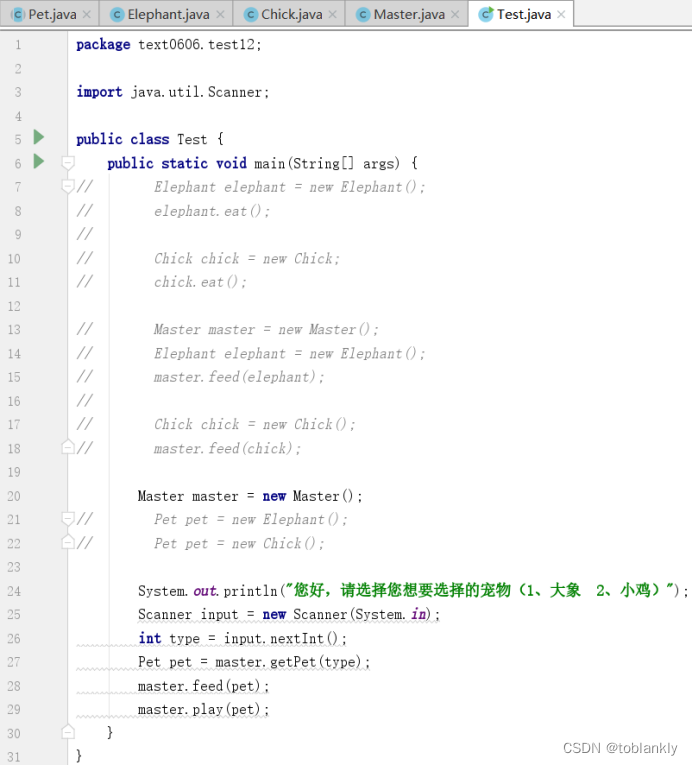This screenshot has height=765, width=693.
Task: Click the run arrow beside main method
Action: point(39,161)
